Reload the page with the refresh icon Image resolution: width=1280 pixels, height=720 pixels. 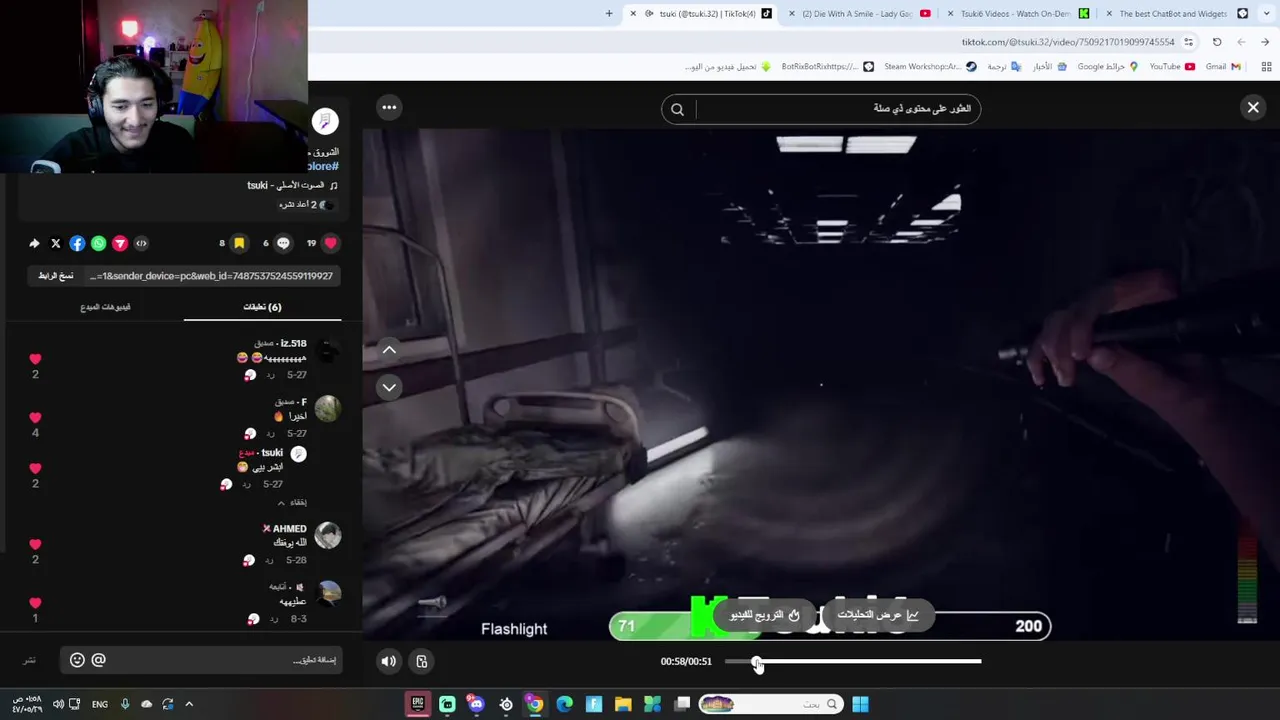click(x=1217, y=42)
